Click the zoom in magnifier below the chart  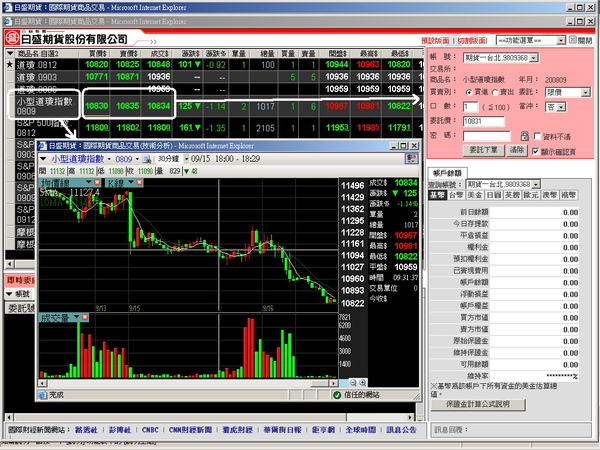(362, 382)
